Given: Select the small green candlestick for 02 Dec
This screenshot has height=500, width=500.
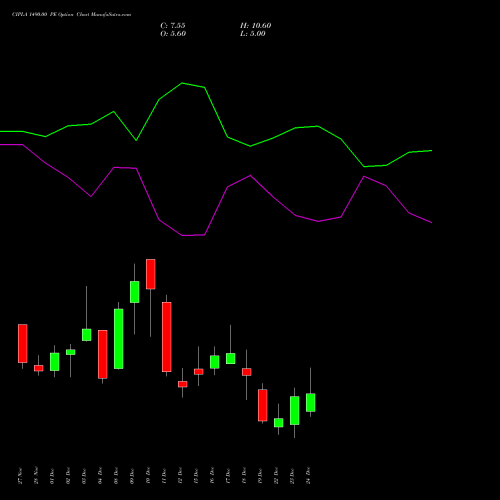Looking at the screenshot, I should (71, 352).
